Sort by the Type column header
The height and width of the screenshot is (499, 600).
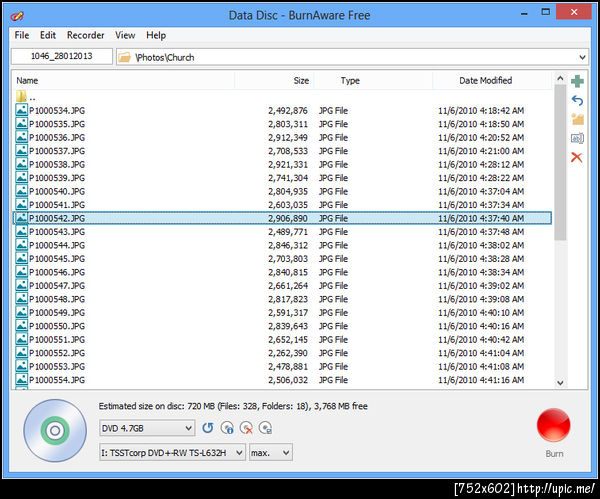[373, 80]
